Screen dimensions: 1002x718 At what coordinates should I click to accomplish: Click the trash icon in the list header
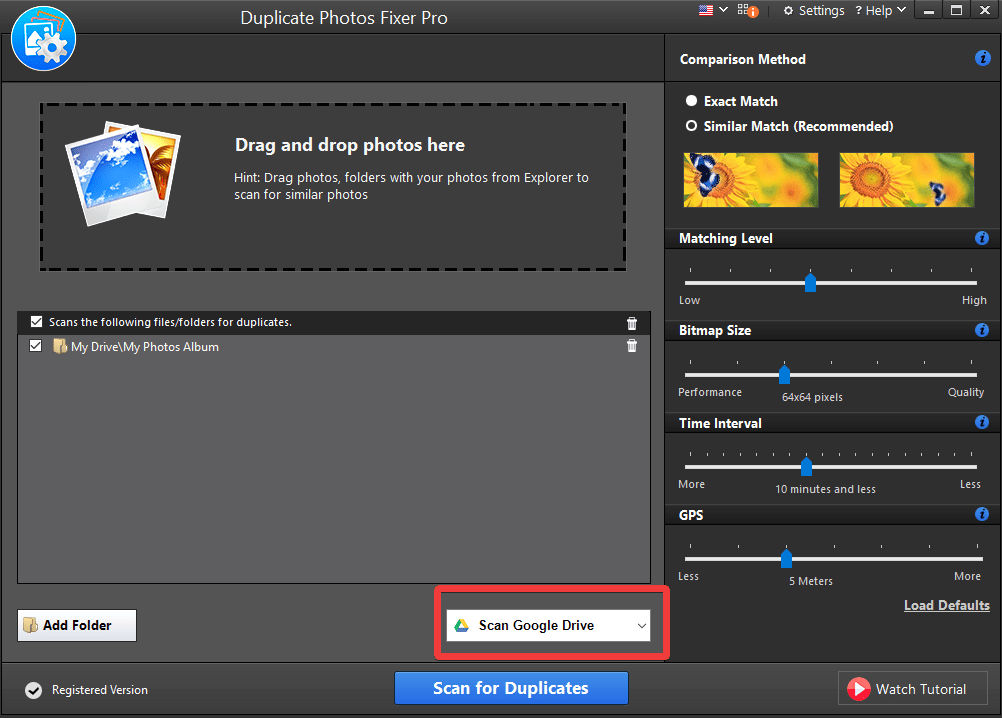632,323
